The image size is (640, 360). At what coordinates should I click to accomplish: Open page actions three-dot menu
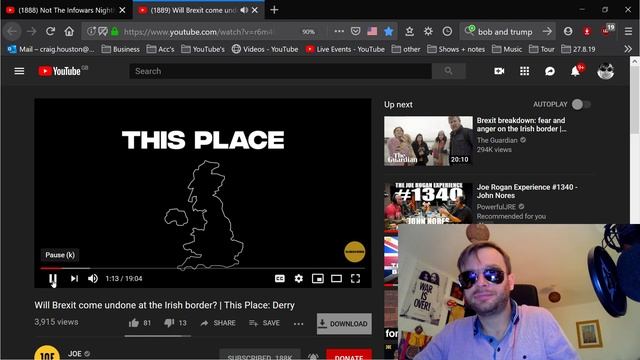click(339, 31)
